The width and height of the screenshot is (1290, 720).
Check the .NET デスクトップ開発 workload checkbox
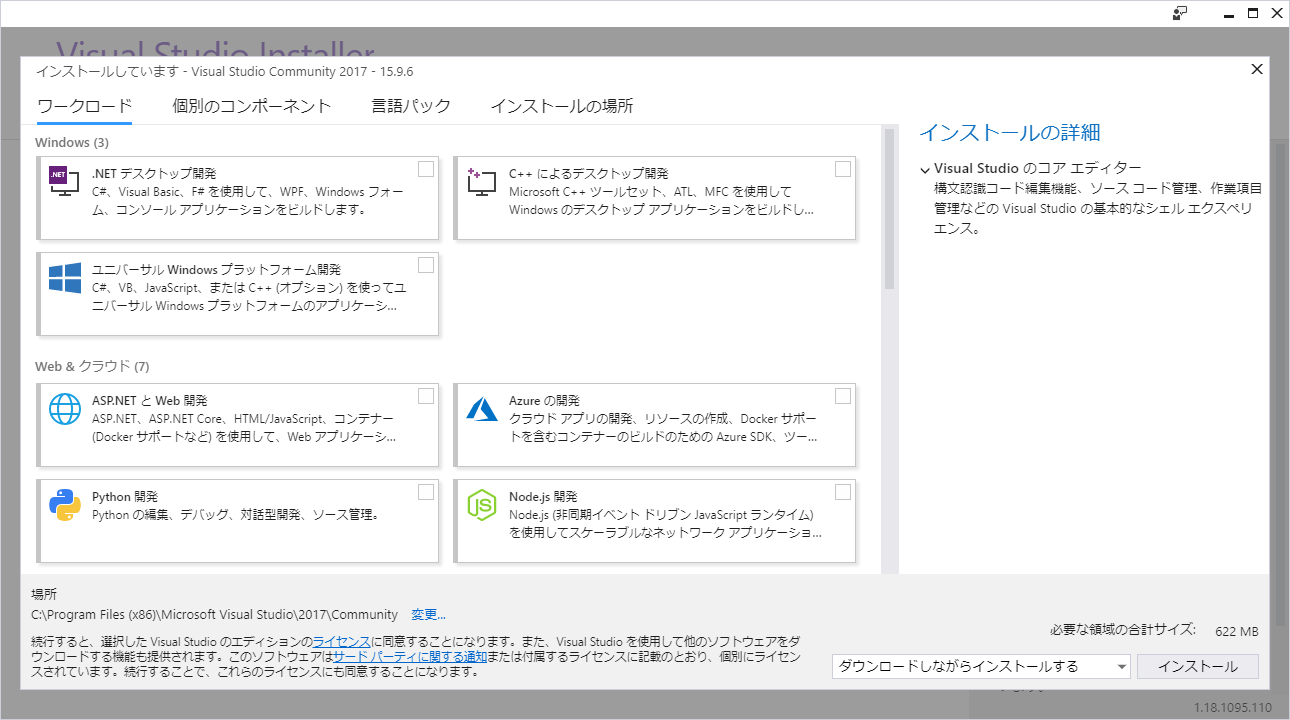[426, 169]
